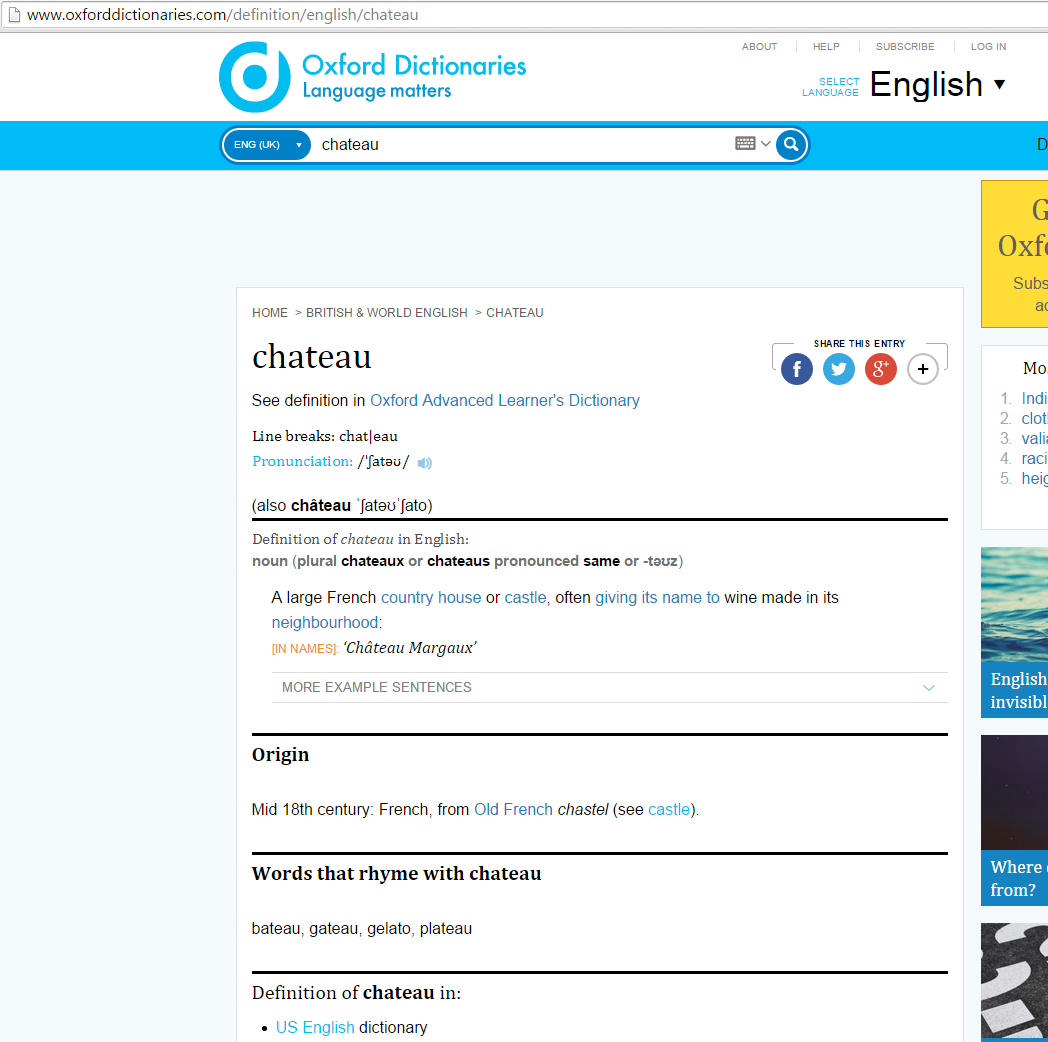1048x1042 pixels.
Task: Open the 'Where ... from?' article thumbnail
Action: coord(1015,792)
